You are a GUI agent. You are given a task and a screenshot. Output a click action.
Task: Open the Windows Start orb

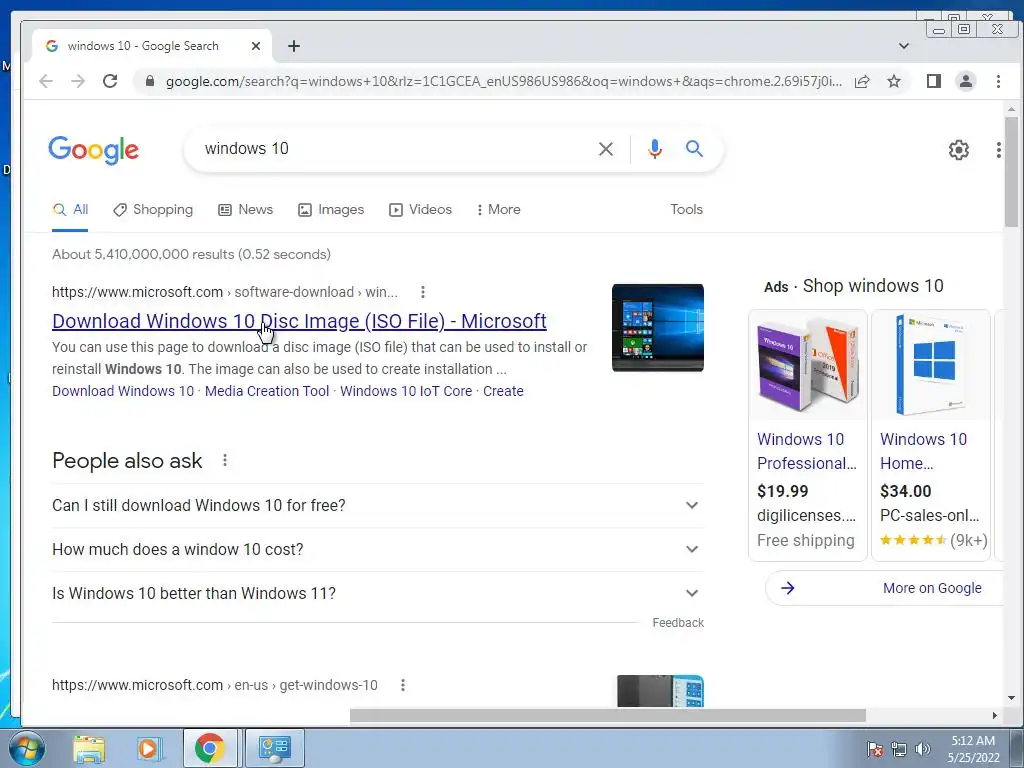click(26, 748)
